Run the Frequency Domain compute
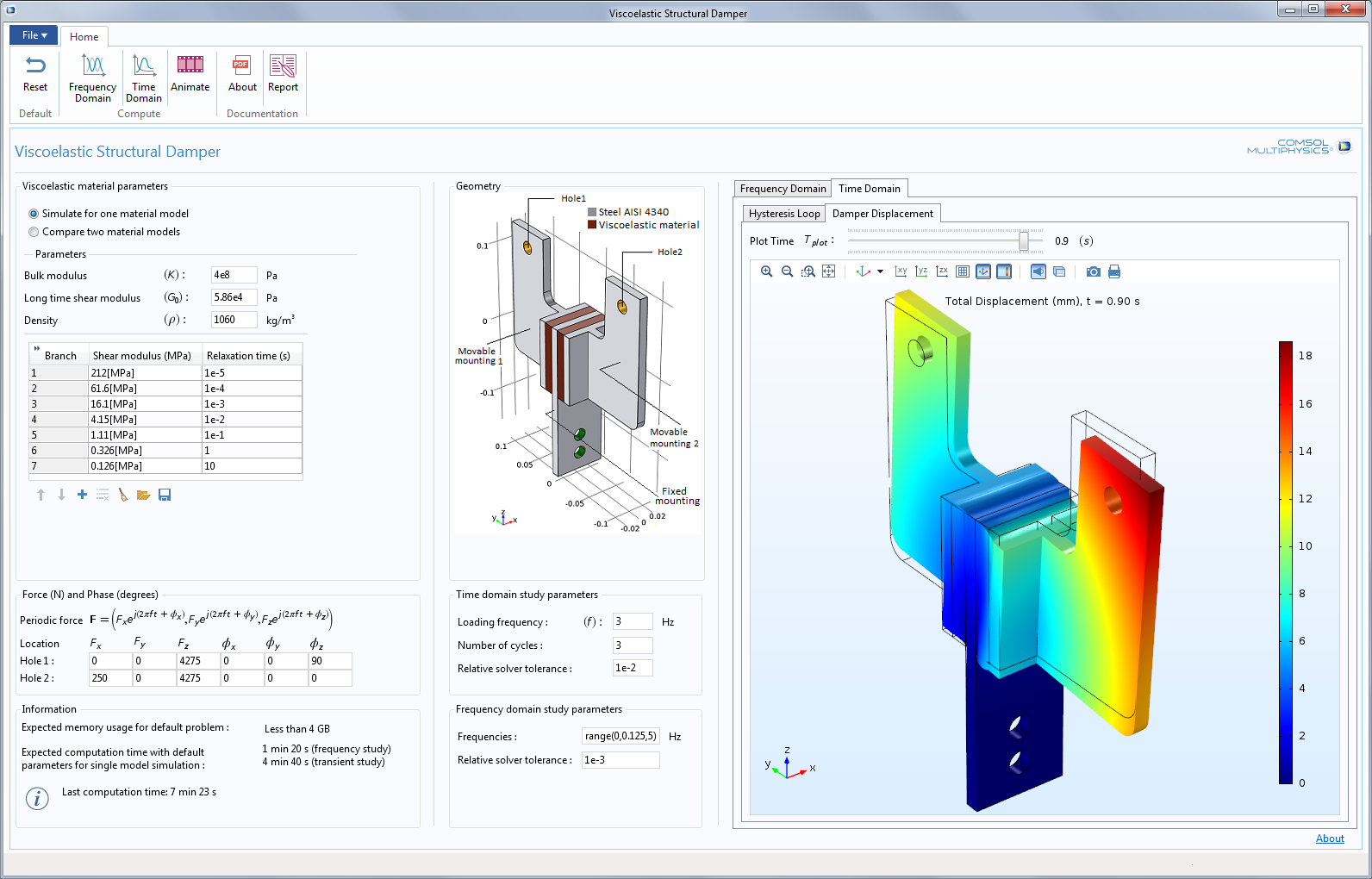 click(x=92, y=78)
